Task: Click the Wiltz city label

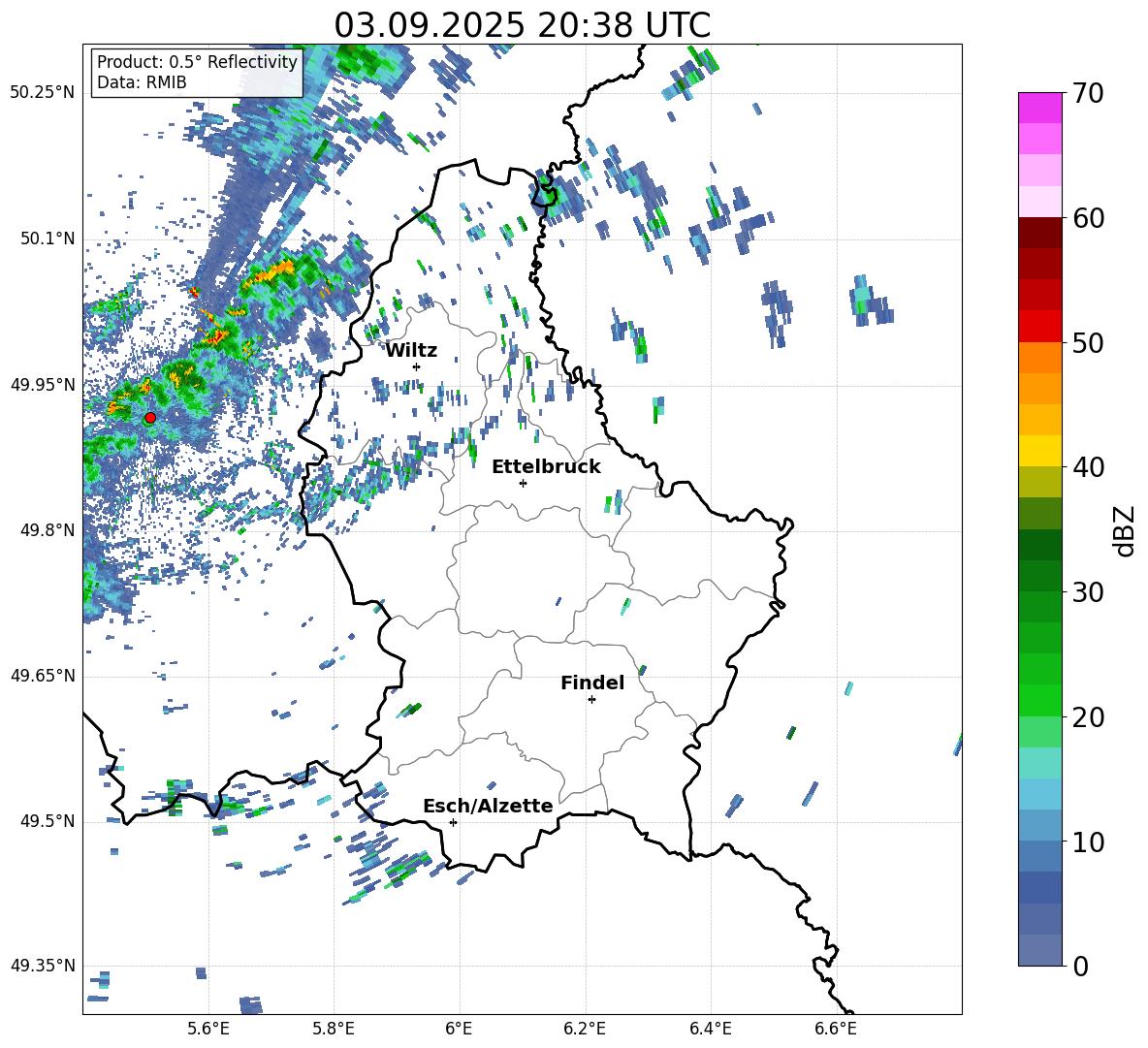Action: pyautogui.click(x=411, y=351)
